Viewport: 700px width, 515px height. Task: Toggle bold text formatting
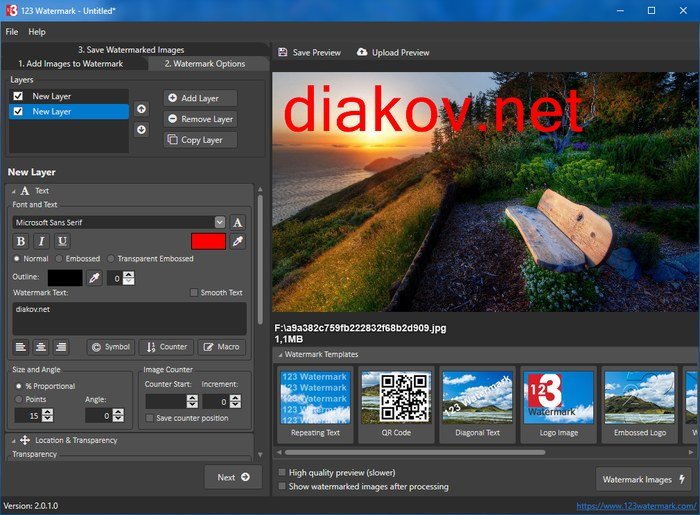coord(20,241)
